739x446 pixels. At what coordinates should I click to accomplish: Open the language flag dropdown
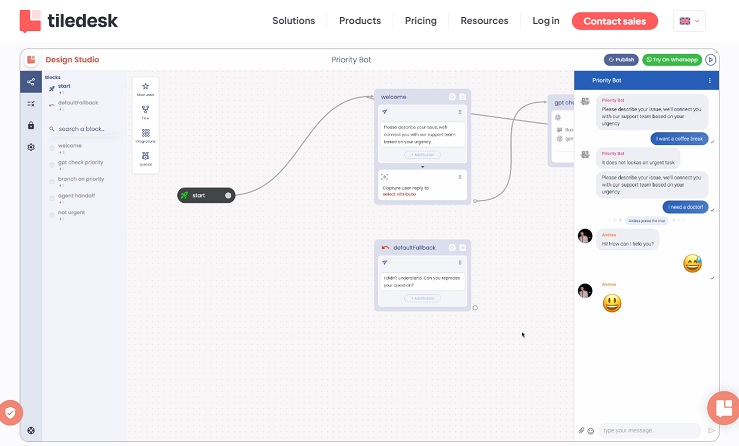pos(690,20)
